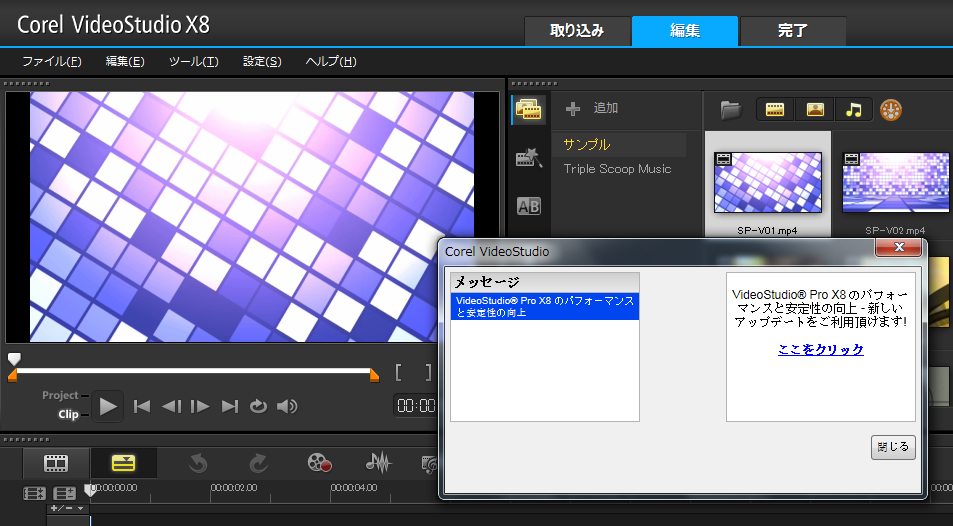The width and height of the screenshot is (953, 526).
Task: Jump to the end of clip
Action: pos(230,406)
